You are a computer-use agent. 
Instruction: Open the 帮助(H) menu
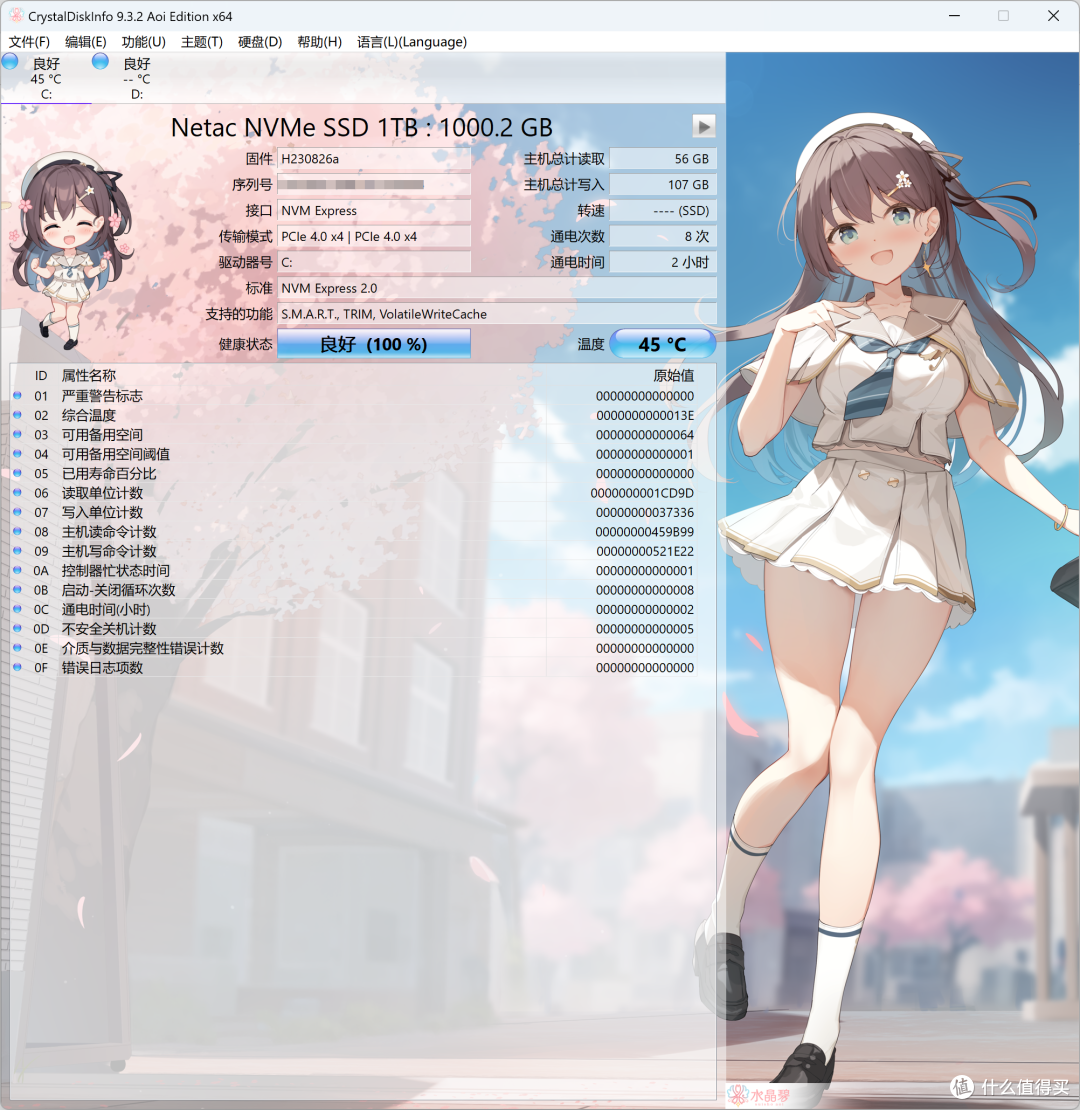click(x=319, y=42)
